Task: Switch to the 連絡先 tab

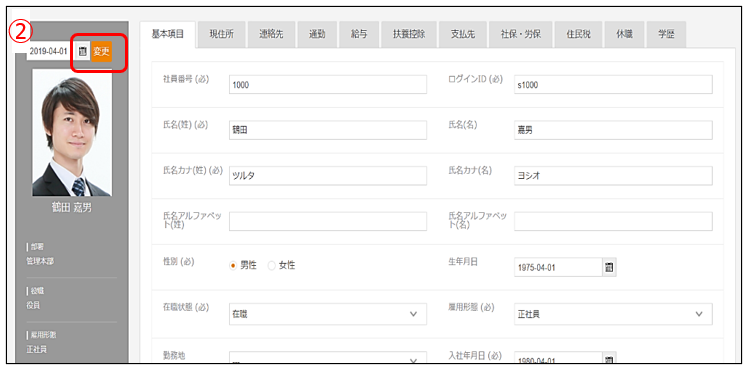Action: tap(271, 34)
